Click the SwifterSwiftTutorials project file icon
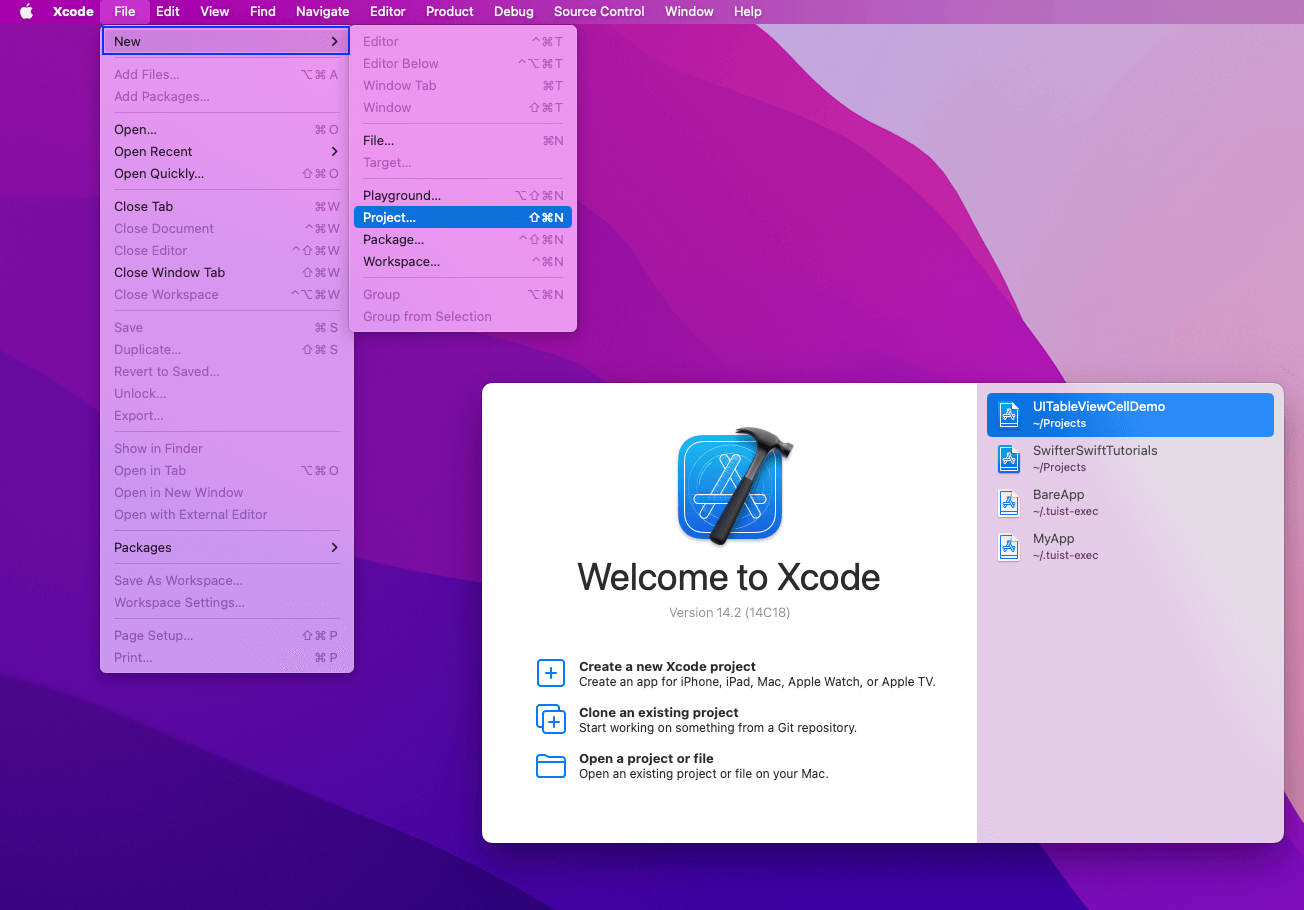 (x=1009, y=459)
